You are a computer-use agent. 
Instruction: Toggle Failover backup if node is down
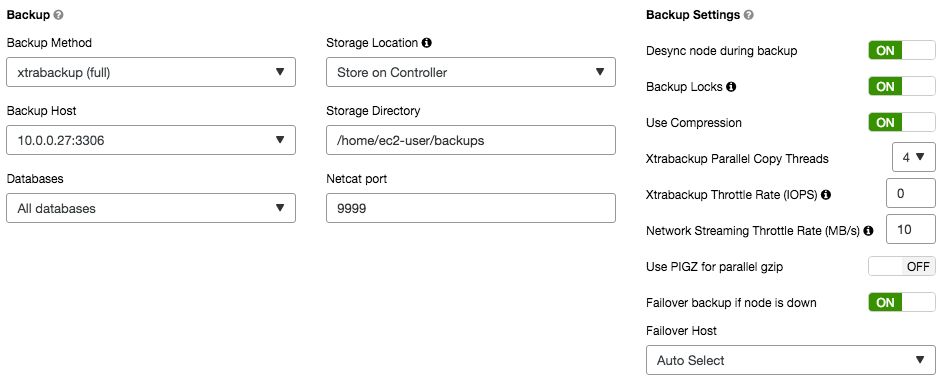click(902, 302)
